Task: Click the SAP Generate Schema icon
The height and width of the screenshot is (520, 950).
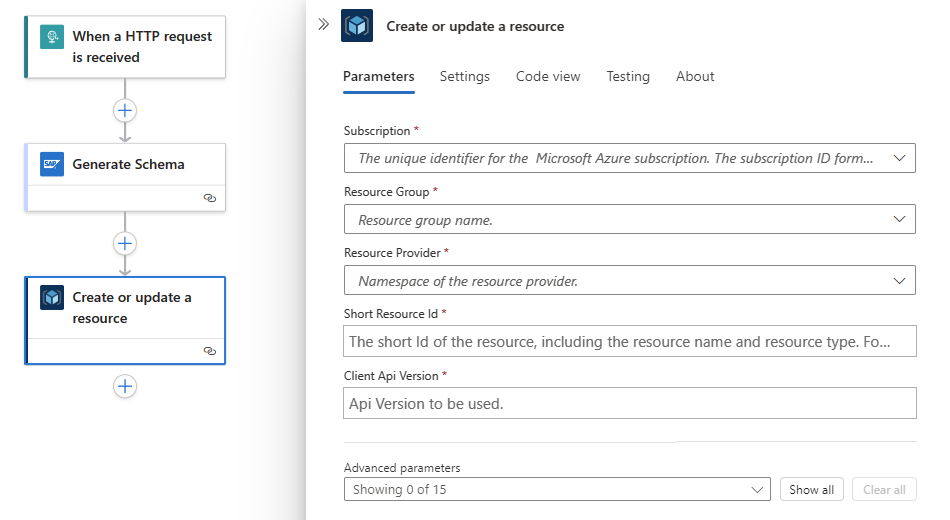Action: (x=52, y=164)
